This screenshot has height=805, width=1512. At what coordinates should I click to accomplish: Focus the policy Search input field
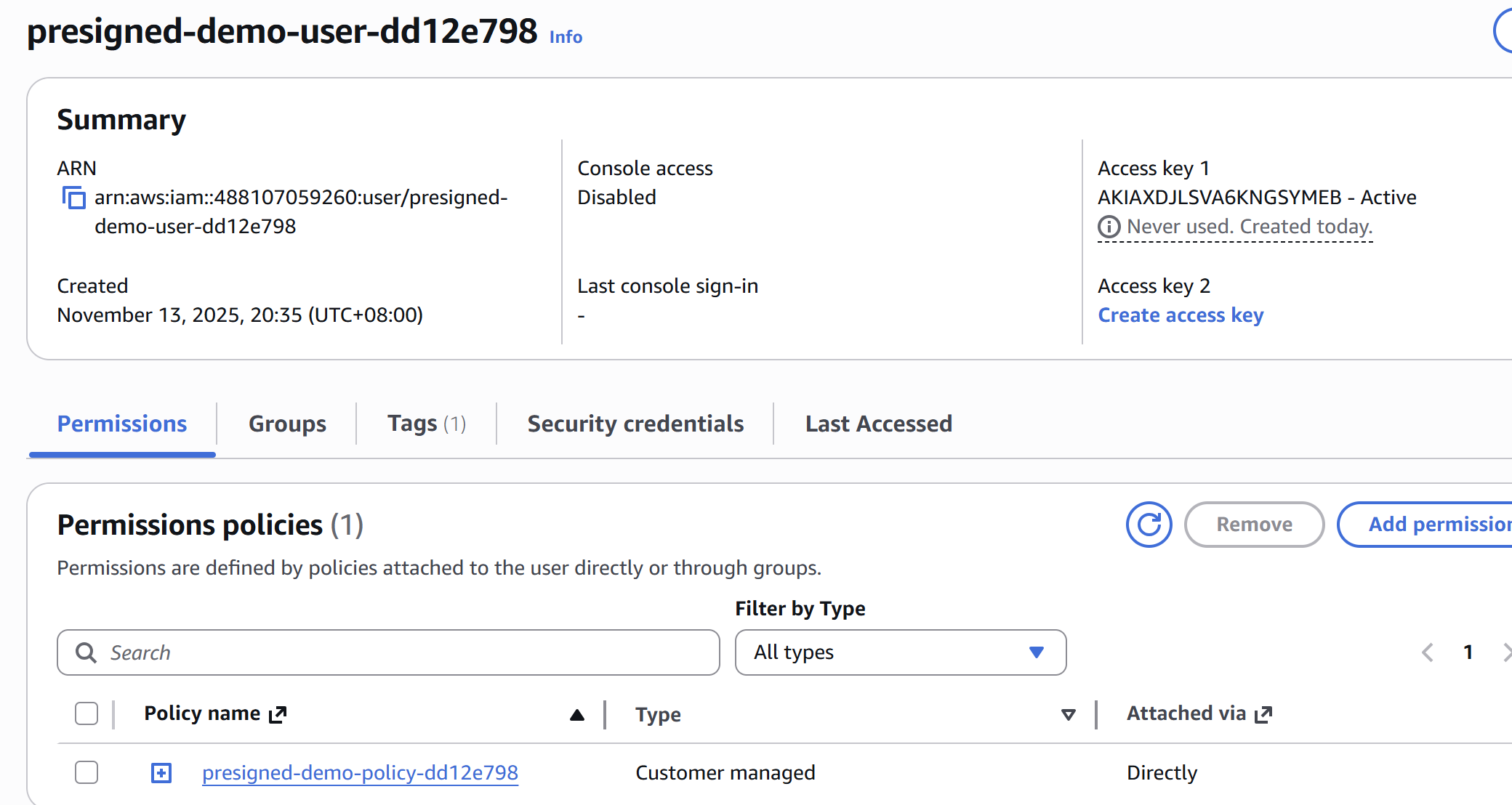(x=407, y=652)
